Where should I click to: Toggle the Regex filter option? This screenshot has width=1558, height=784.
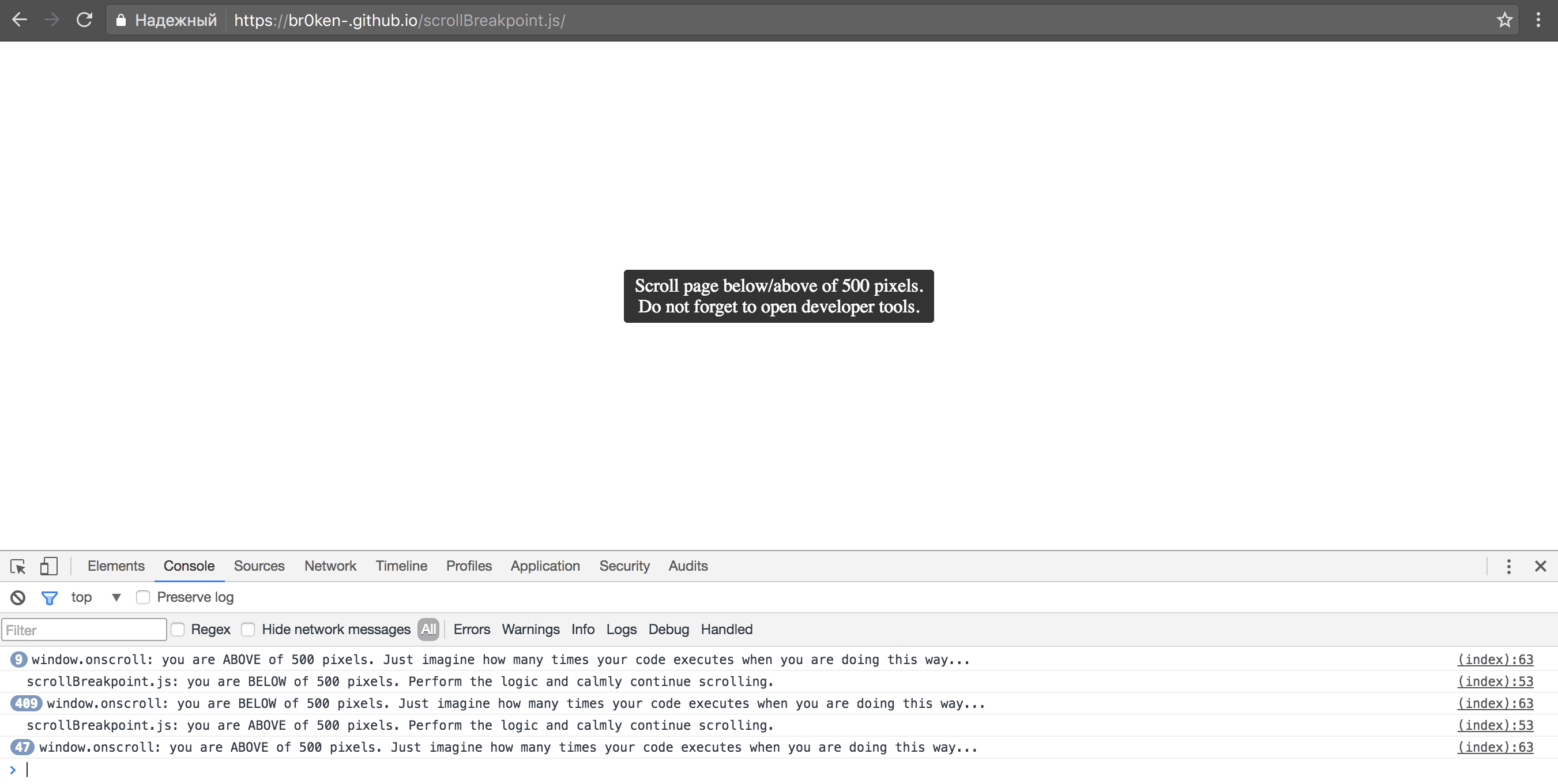point(178,629)
